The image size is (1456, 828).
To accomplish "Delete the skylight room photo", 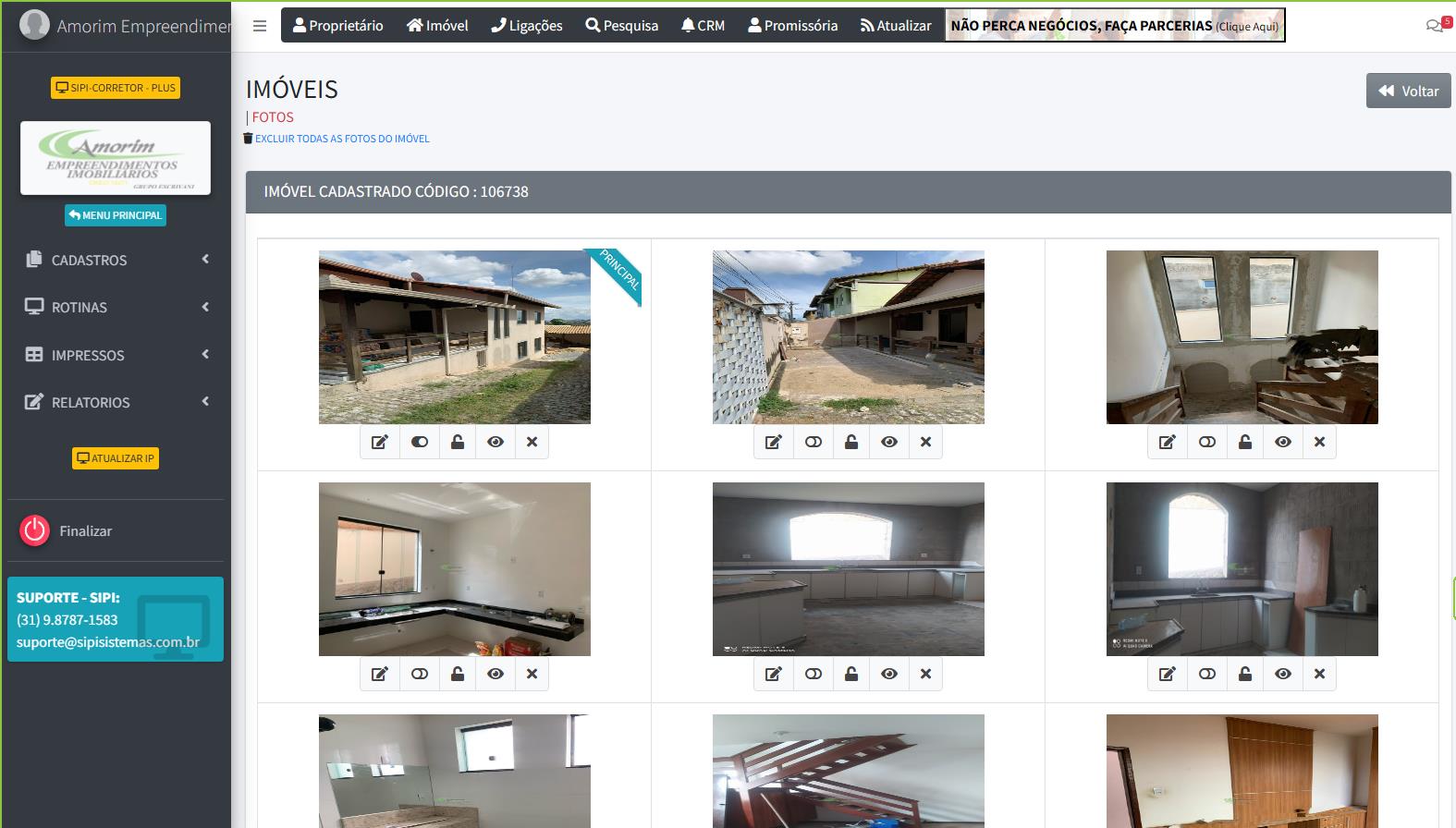I will (1319, 442).
